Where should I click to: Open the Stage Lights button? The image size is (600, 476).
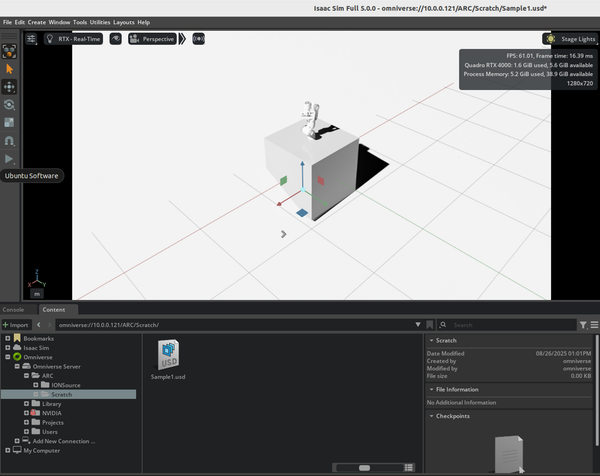[568, 39]
